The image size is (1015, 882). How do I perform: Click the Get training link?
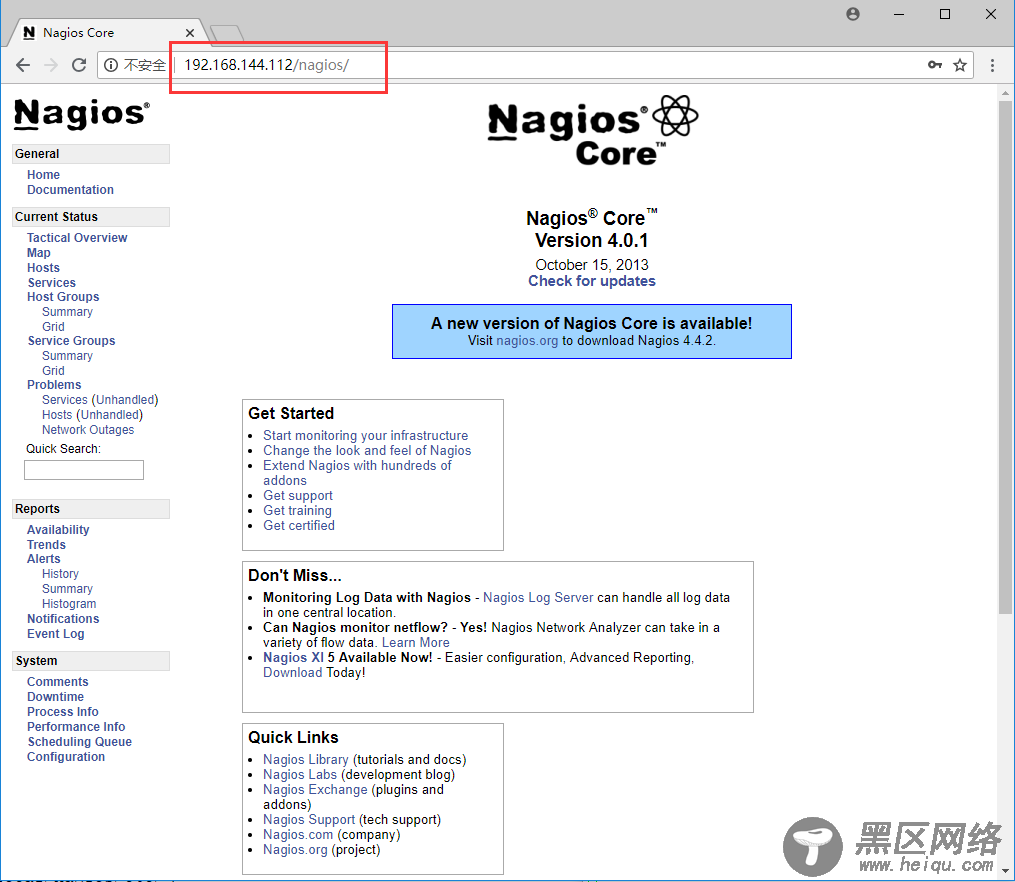(297, 511)
